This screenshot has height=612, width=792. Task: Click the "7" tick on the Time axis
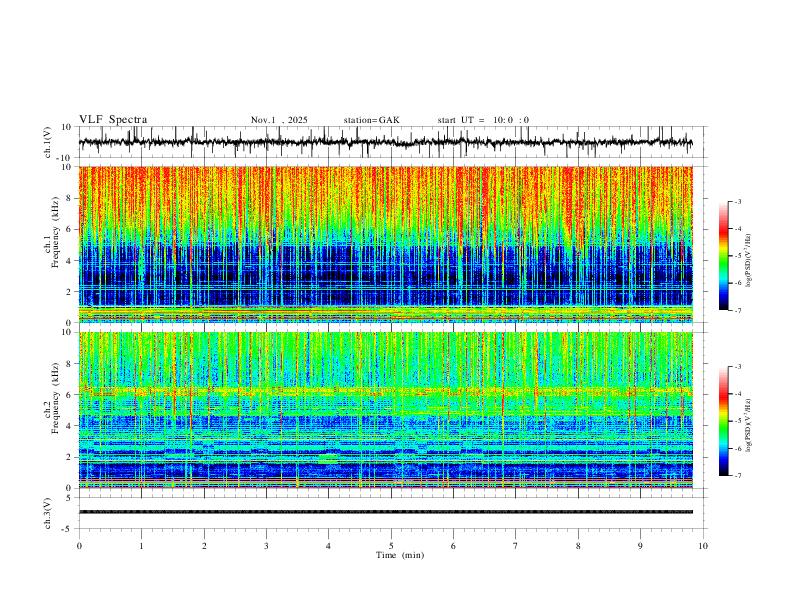[x=516, y=546]
